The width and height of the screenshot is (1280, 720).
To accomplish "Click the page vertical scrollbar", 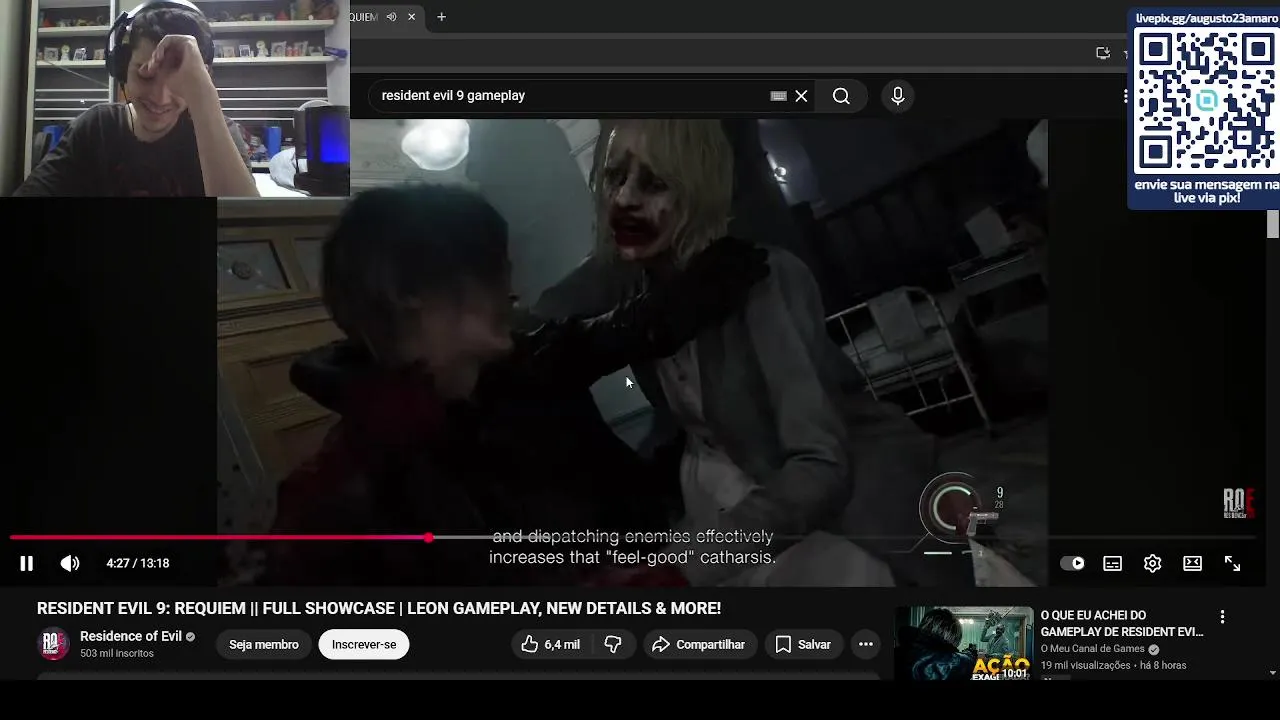I will coord(1273,226).
